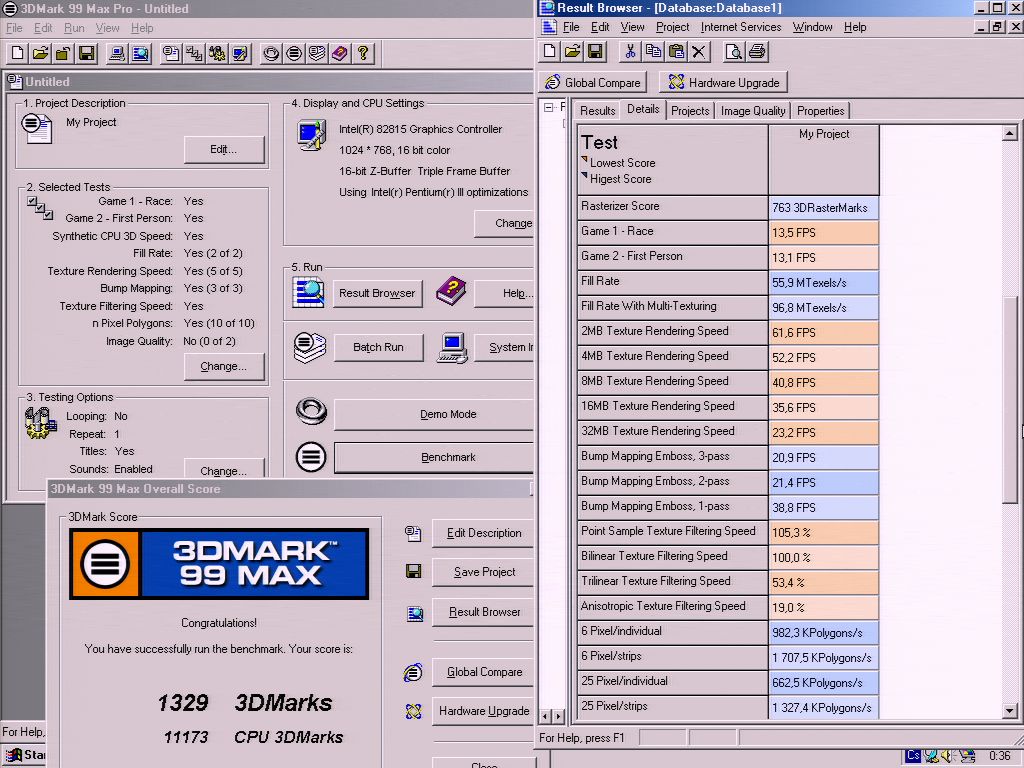Screen dimensions: 1024x768
Task: Click the 0:36 clock in the system tray
Action: 999,756
